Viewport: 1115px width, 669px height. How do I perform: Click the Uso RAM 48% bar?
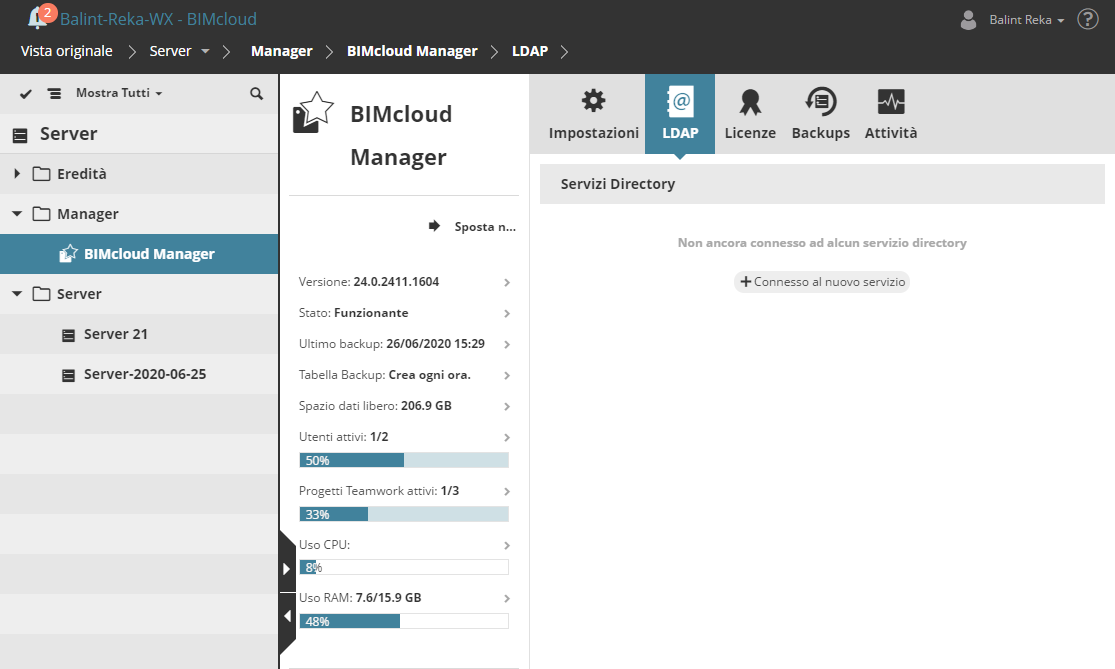tap(404, 621)
